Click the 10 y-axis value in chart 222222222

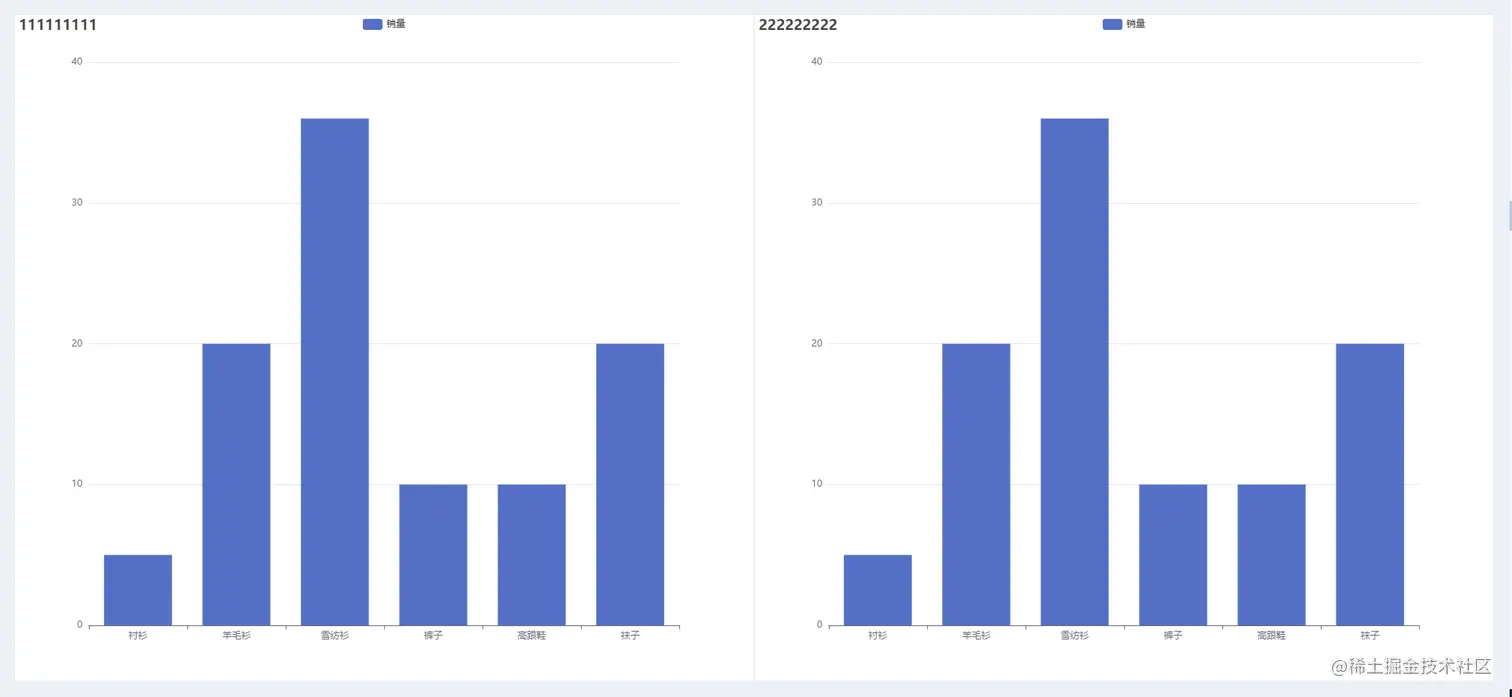coord(817,484)
